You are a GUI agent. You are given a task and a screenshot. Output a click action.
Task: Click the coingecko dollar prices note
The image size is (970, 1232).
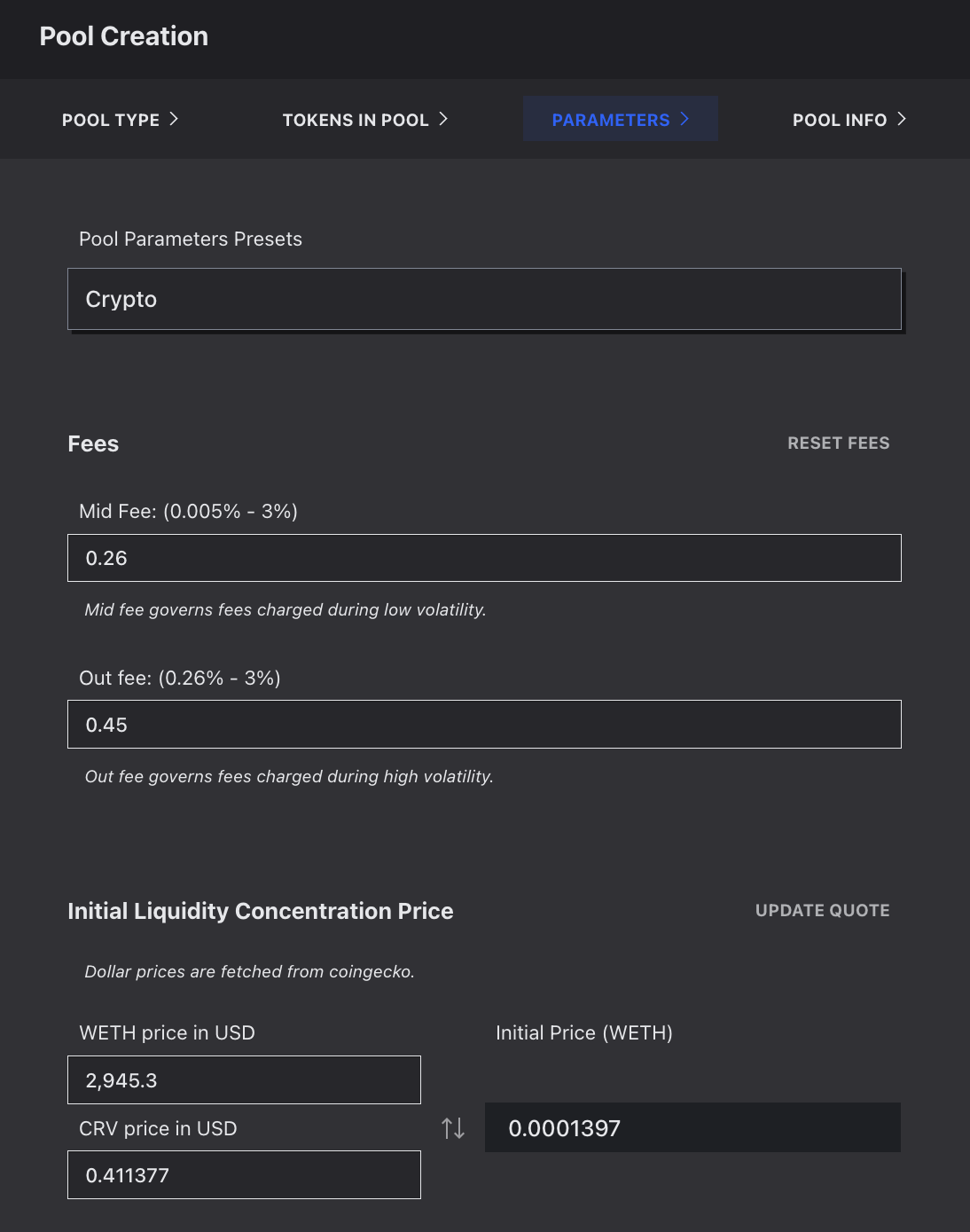(249, 971)
